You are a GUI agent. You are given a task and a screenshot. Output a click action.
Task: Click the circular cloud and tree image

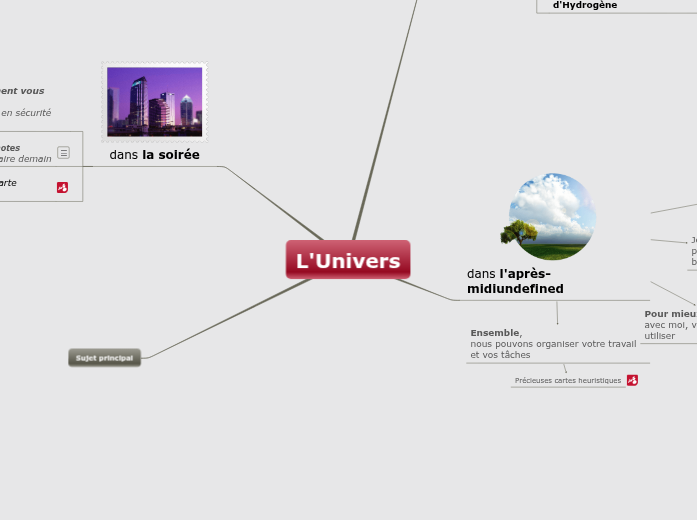coord(551,216)
